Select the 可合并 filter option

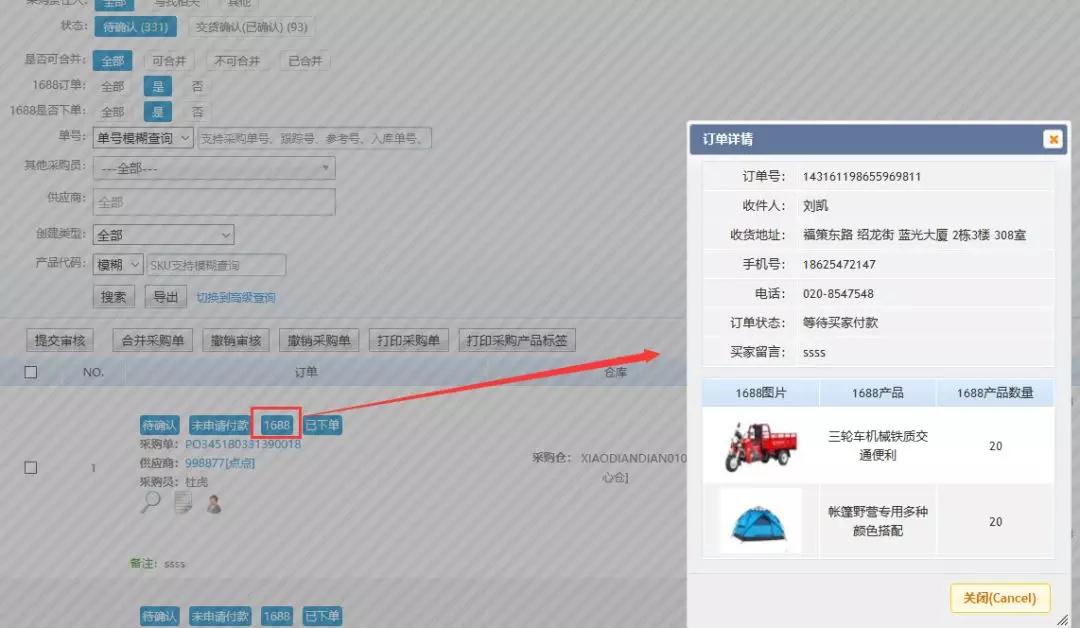(169, 61)
